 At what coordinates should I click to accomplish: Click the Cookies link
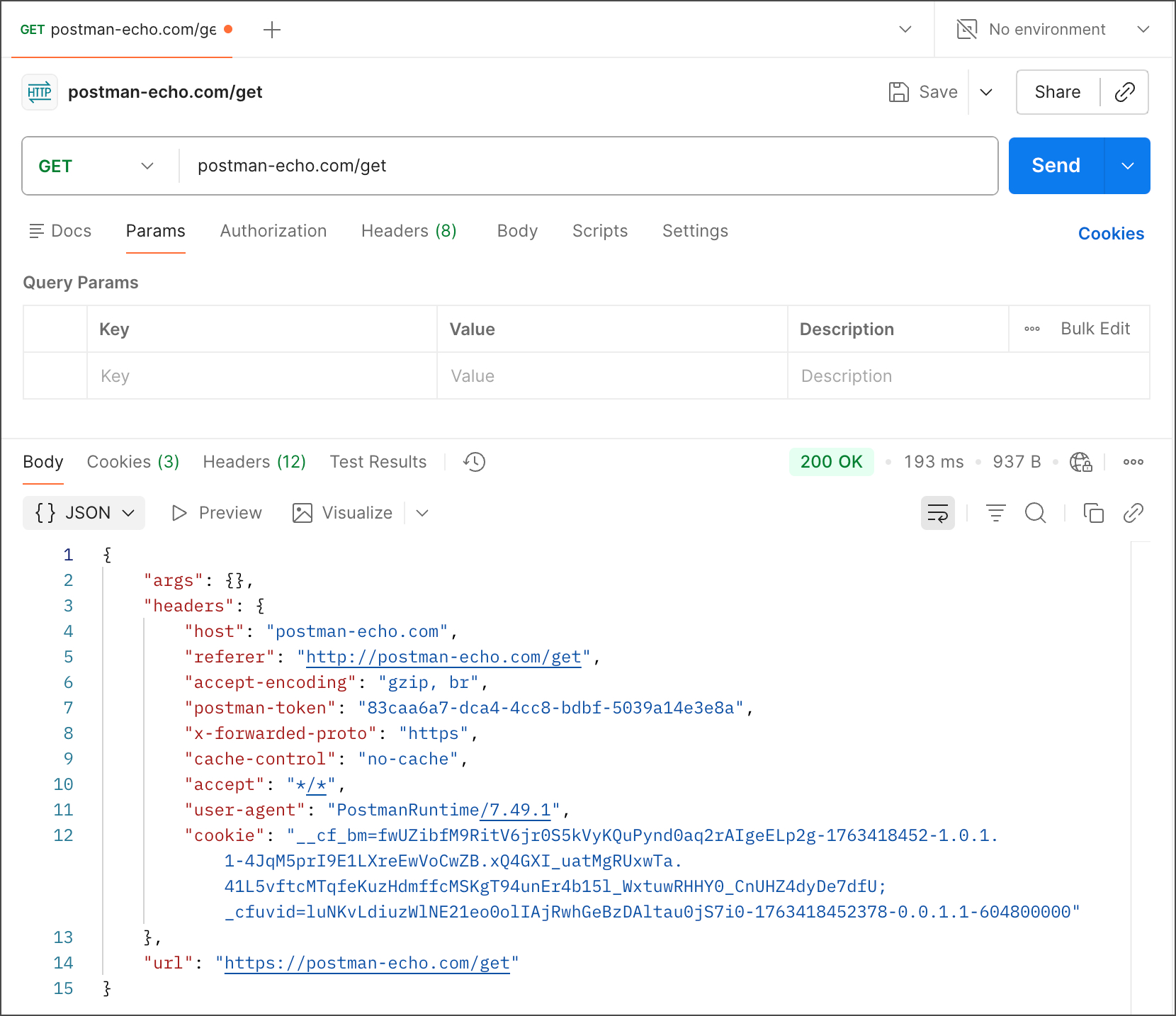tap(1111, 234)
